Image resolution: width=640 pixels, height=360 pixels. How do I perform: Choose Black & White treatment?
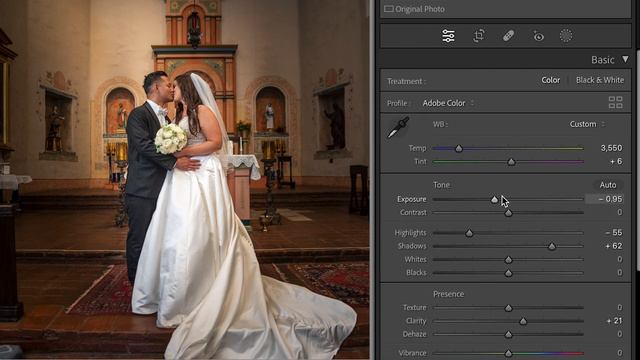point(600,80)
